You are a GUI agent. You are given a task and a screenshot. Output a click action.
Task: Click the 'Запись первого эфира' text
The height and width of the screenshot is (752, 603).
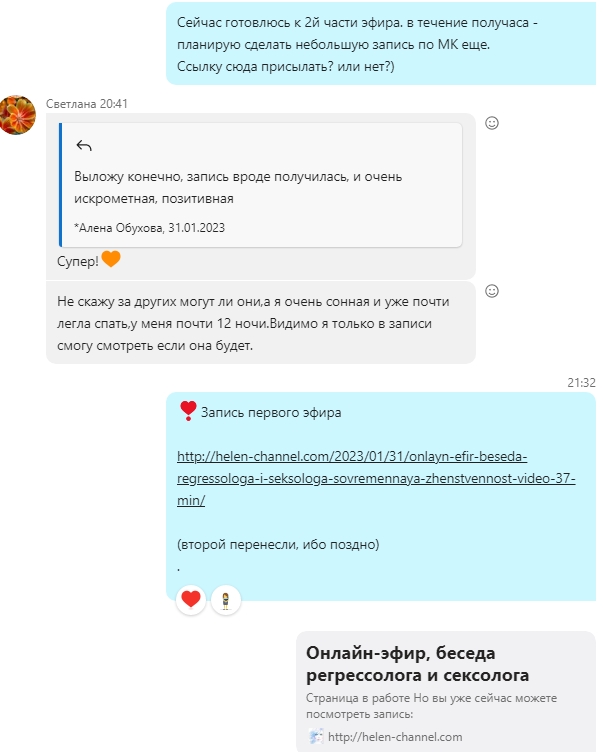click(x=271, y=412)
